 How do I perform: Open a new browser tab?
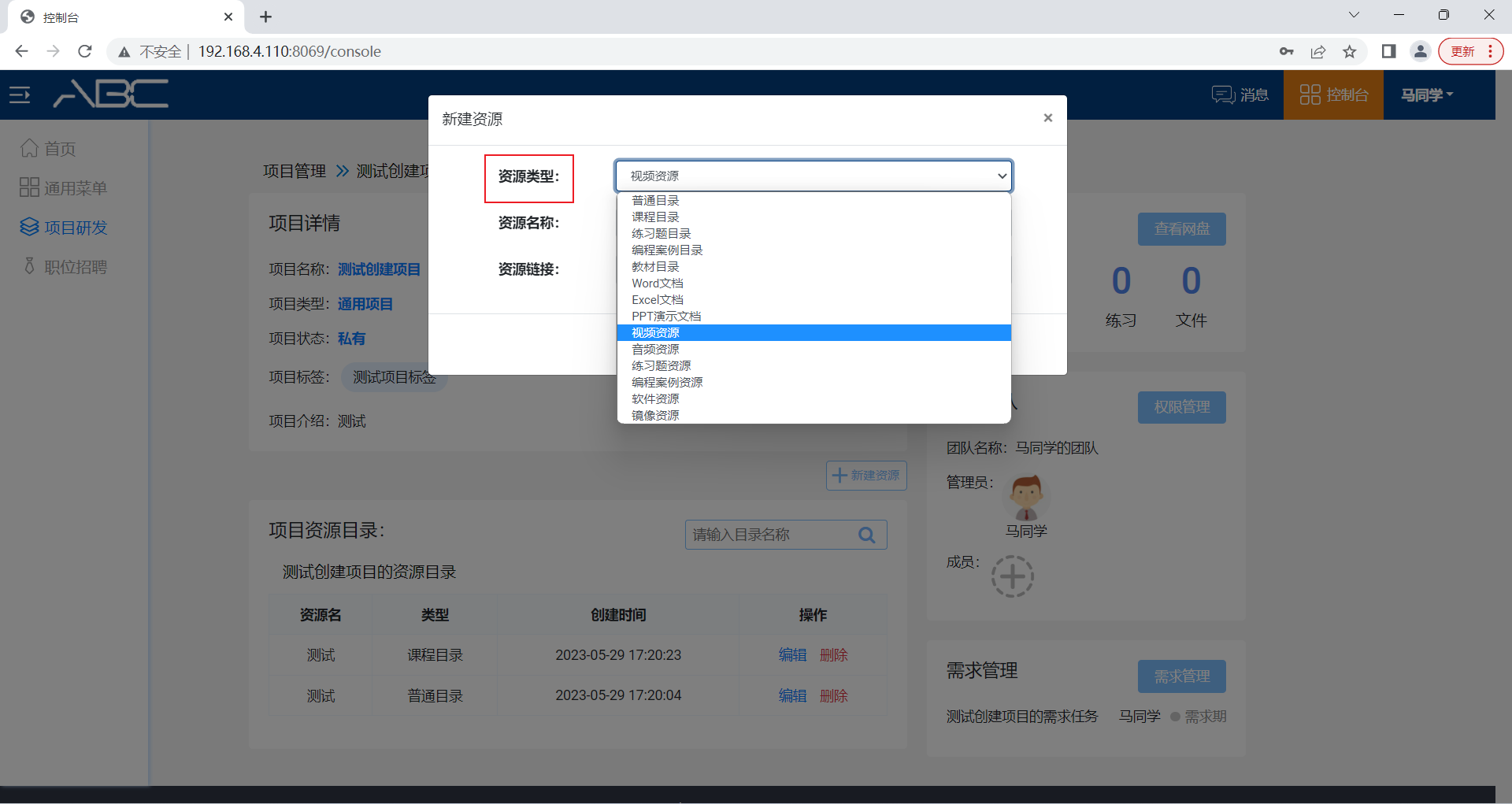click(x=266, y=17)
